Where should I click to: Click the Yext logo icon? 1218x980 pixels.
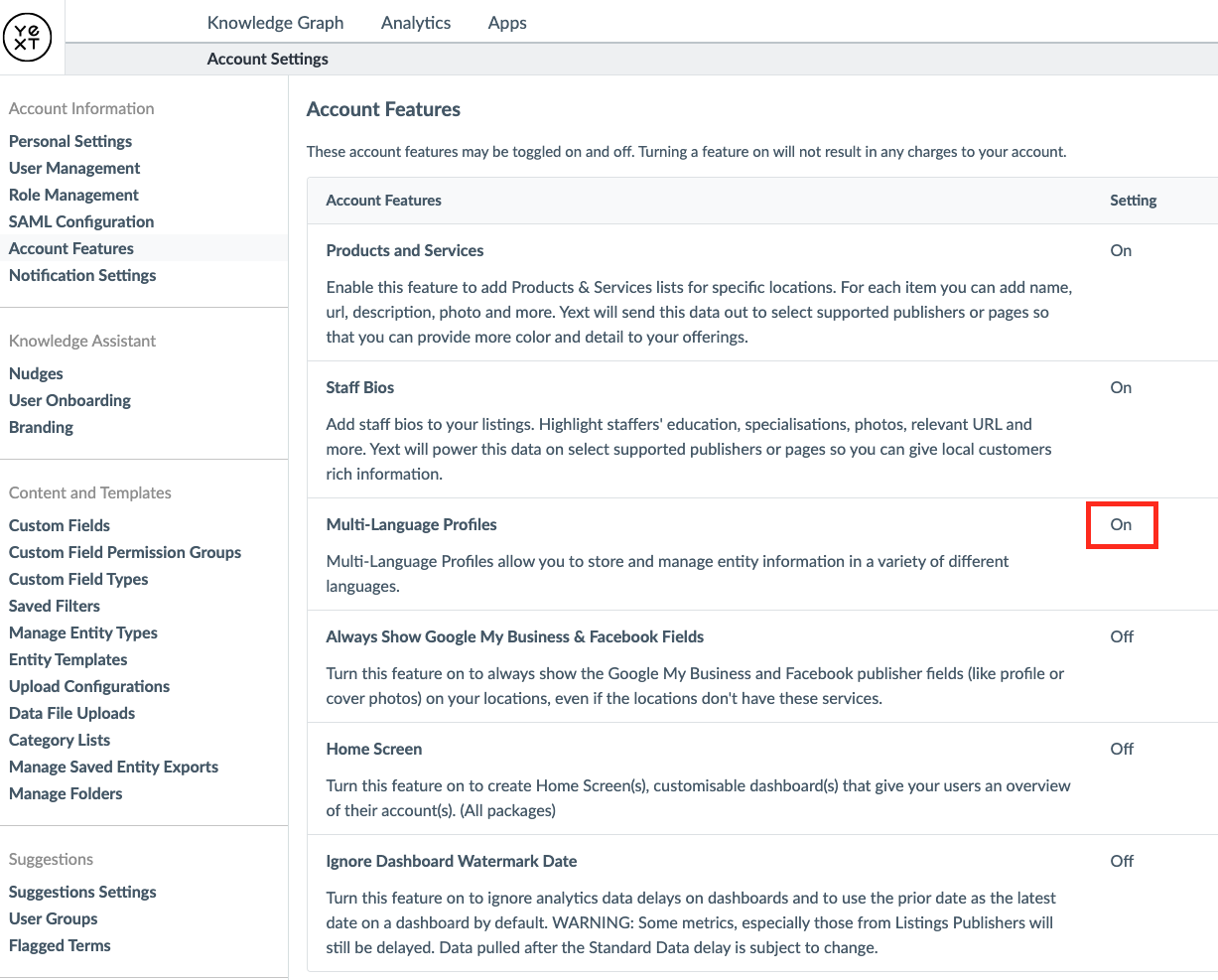point(28,37)
